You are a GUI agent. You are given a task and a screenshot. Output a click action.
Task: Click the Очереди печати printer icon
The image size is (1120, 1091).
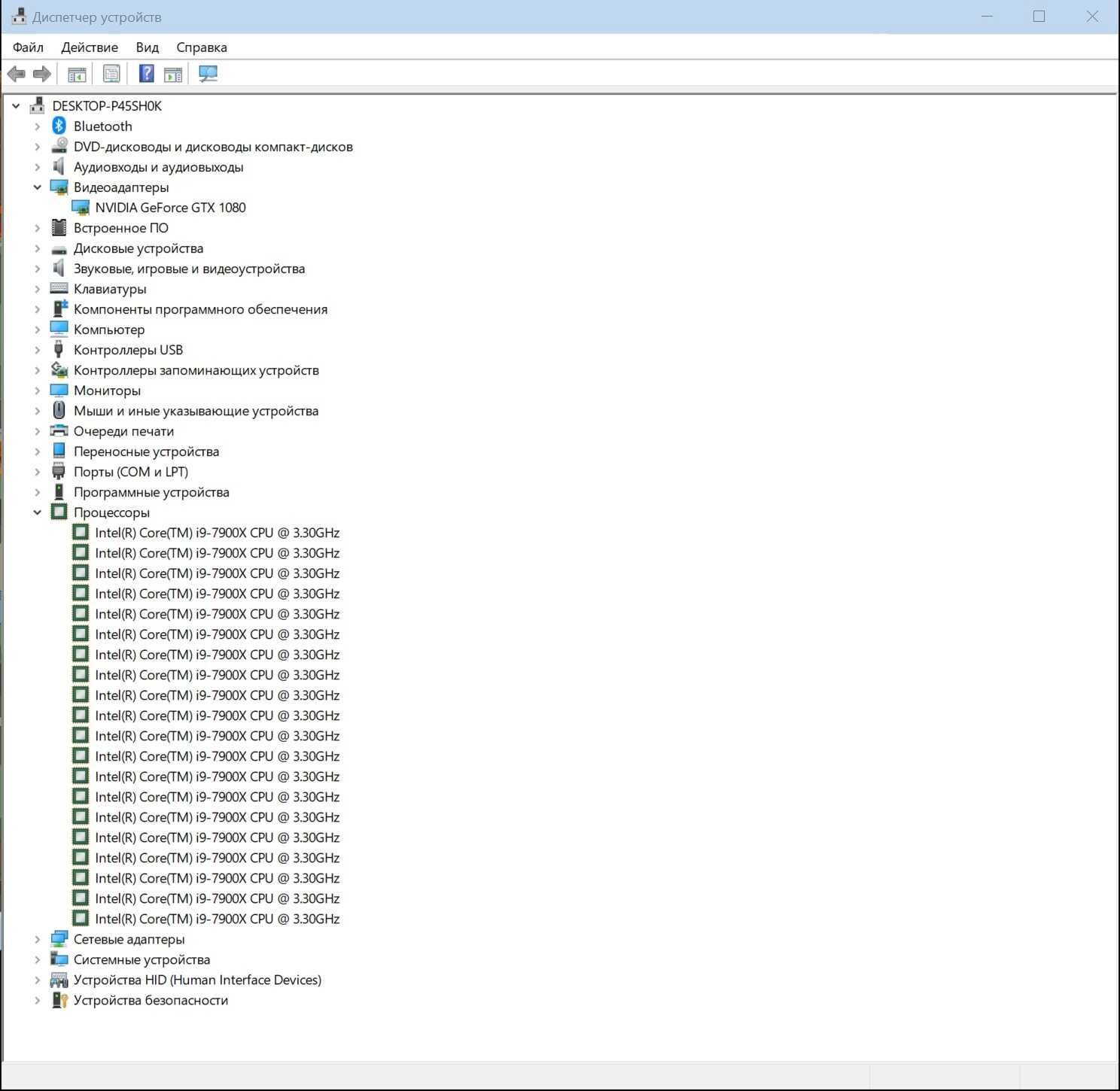pos(59,430)
